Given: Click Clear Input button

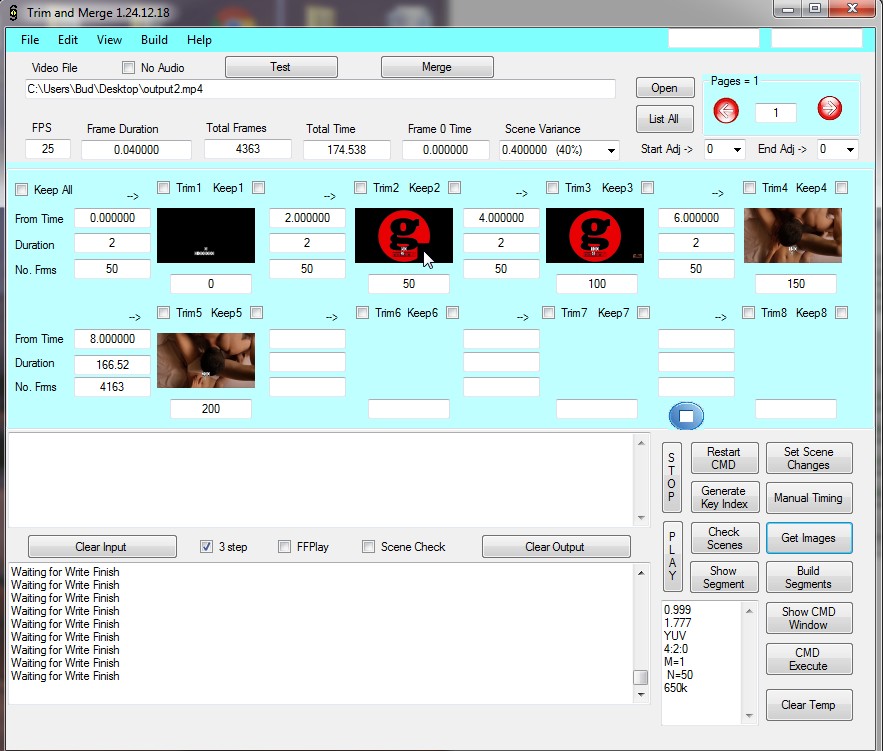Looking at the screenshot, I should tap(102, 547).
